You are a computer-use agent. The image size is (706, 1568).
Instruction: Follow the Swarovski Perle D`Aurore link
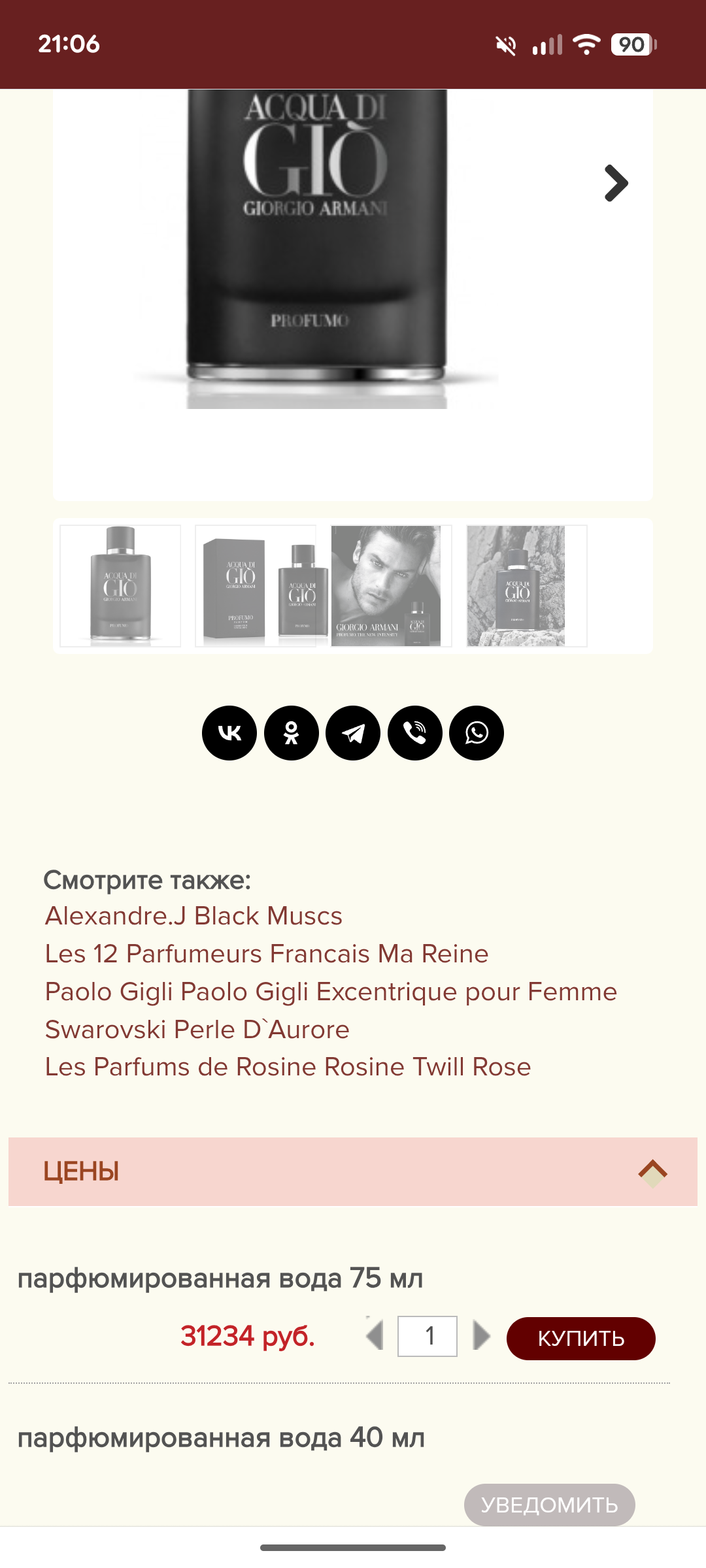(197, 1030)
